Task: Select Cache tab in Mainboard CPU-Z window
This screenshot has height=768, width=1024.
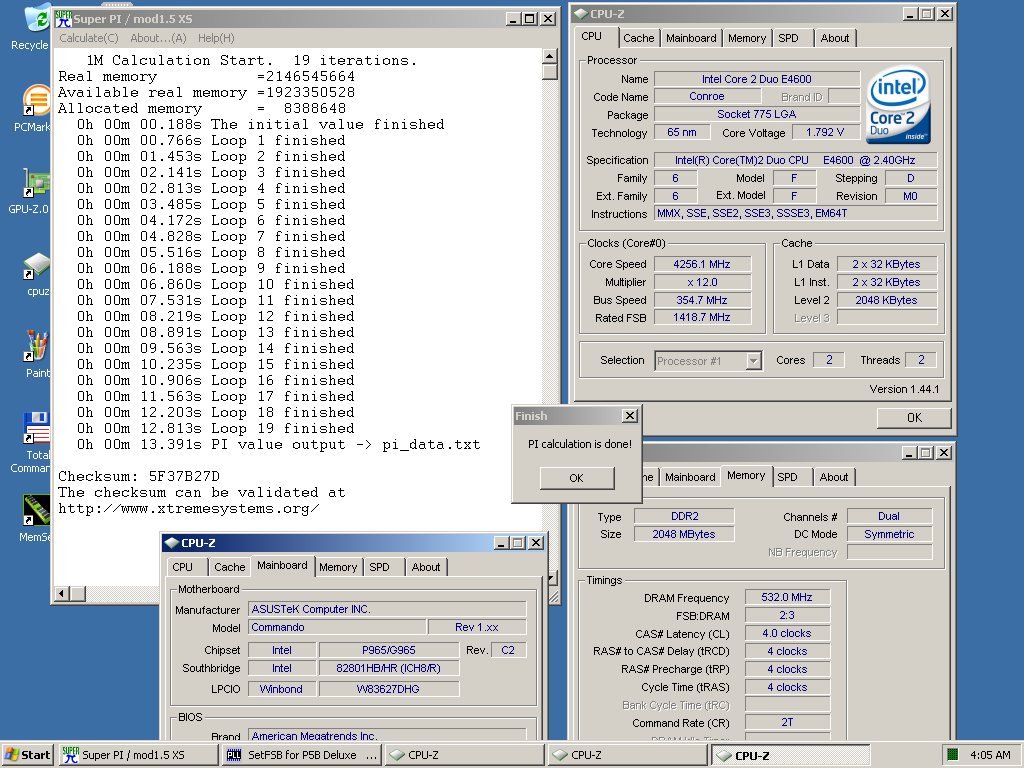Action: pyautogui.click(x=229, y=567)
